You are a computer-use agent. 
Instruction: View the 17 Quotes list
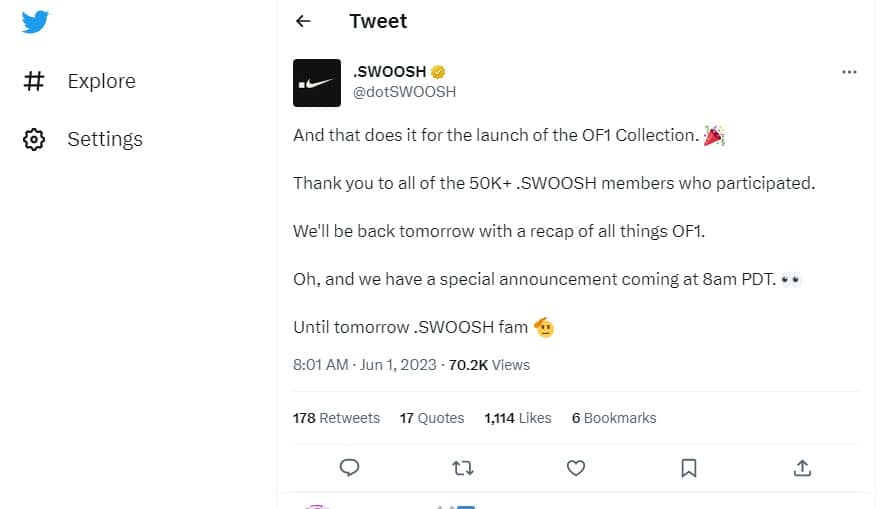[x=432, y=418]
